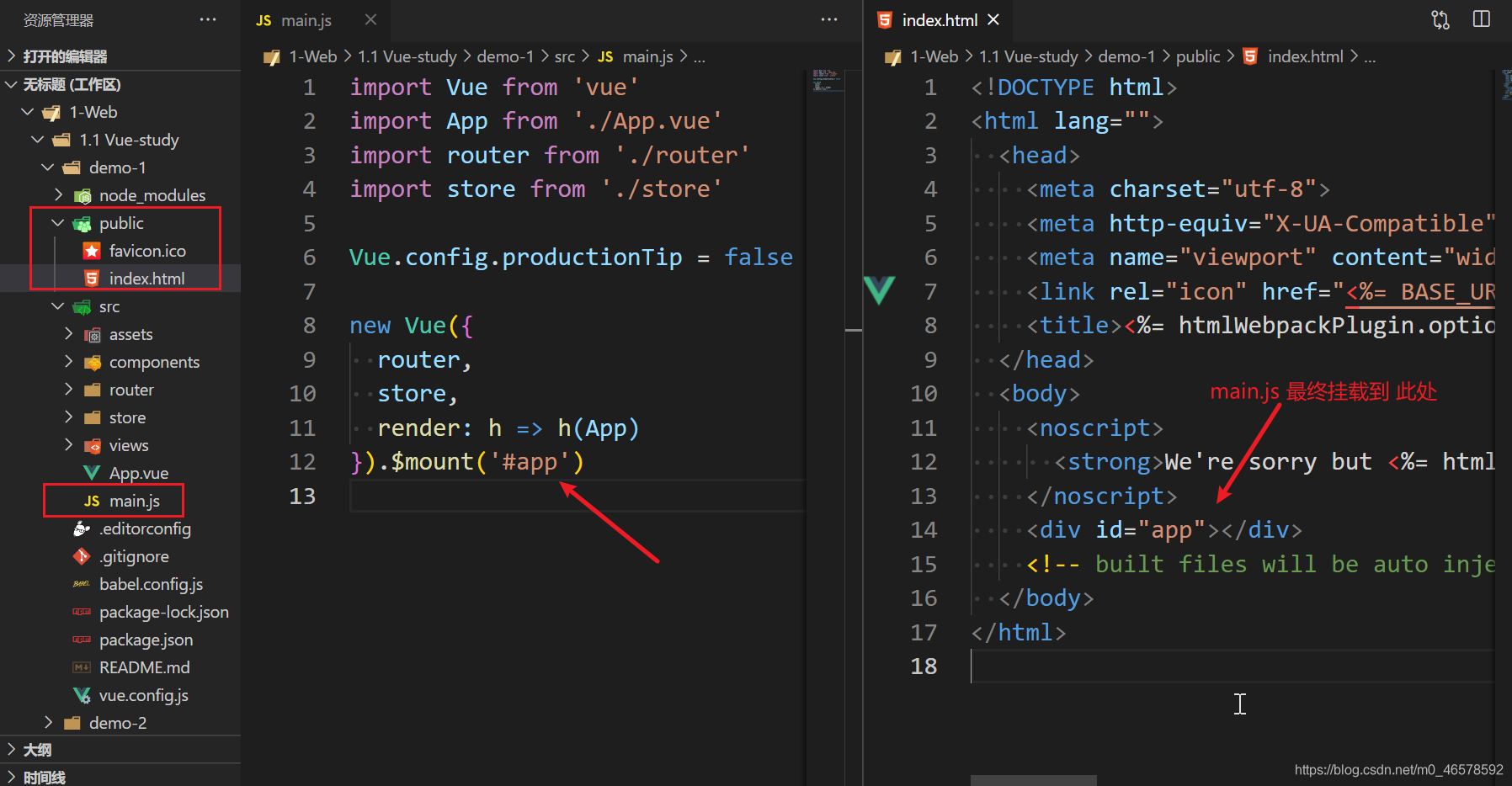Collapse the demo-1 folder
The width and height of the screenshot is (1512, 786).
tap(48, 167)
